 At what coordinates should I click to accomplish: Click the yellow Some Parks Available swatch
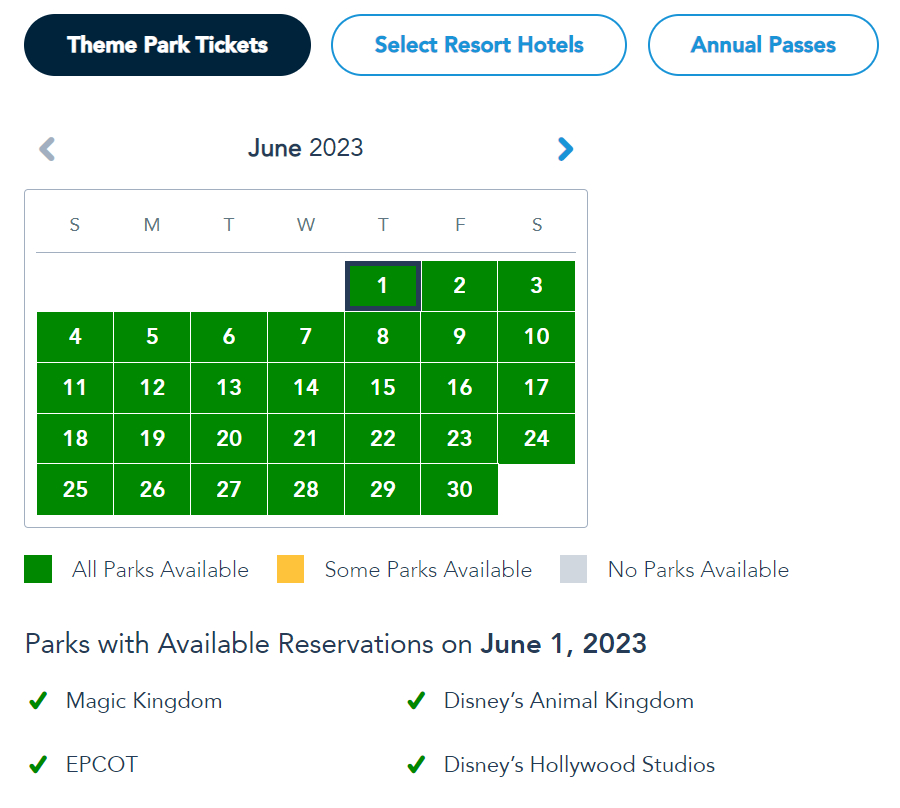pos(290,570)
